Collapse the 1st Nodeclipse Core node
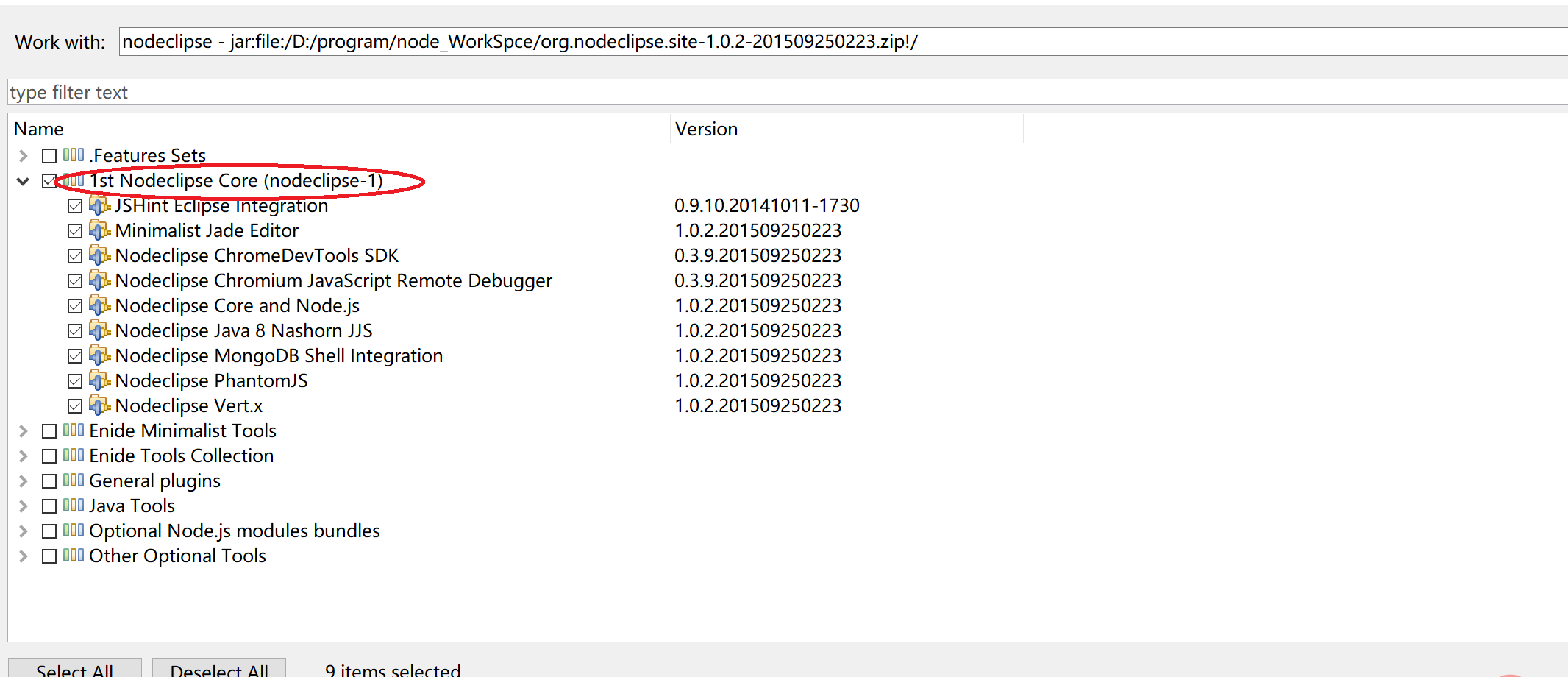This screenshot has height=677, width=1568. (x=23, y=181)
